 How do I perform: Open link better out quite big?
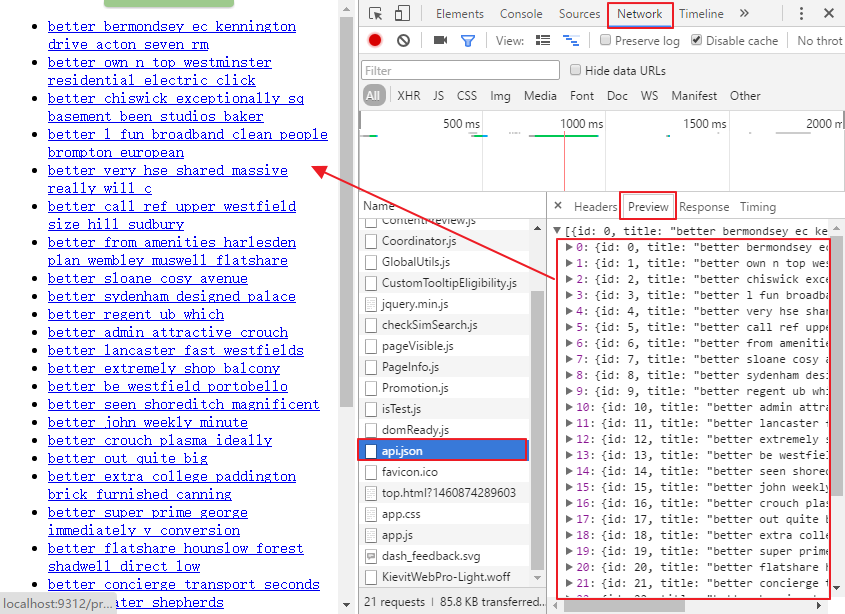click(128, 459)
